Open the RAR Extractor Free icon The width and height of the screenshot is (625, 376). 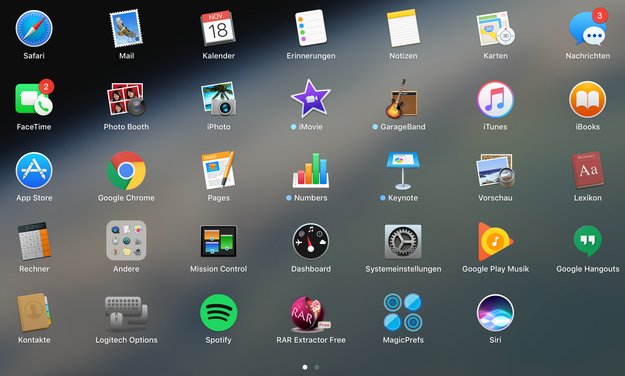point(311,313)
